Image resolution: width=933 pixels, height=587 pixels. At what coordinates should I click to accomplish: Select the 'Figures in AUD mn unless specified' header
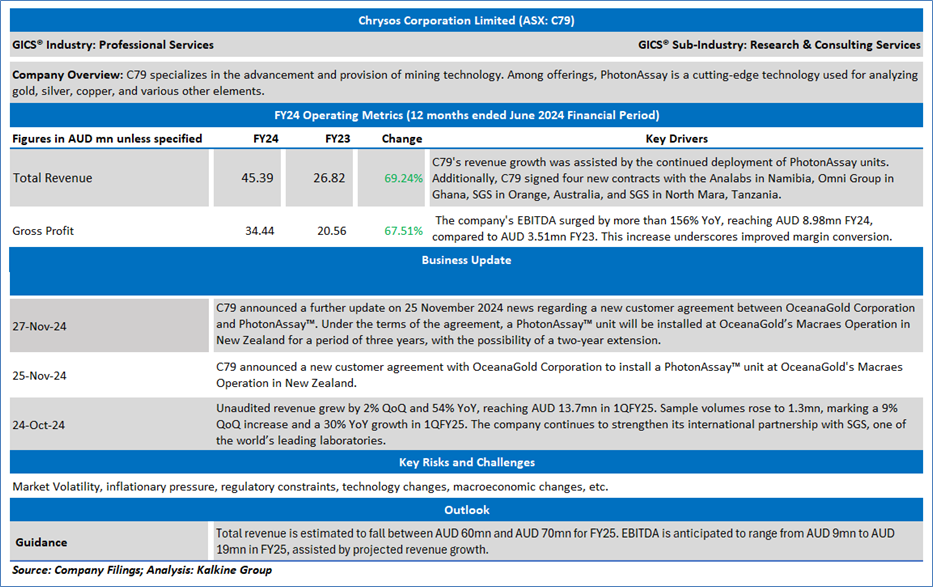[x=107, y=139]
